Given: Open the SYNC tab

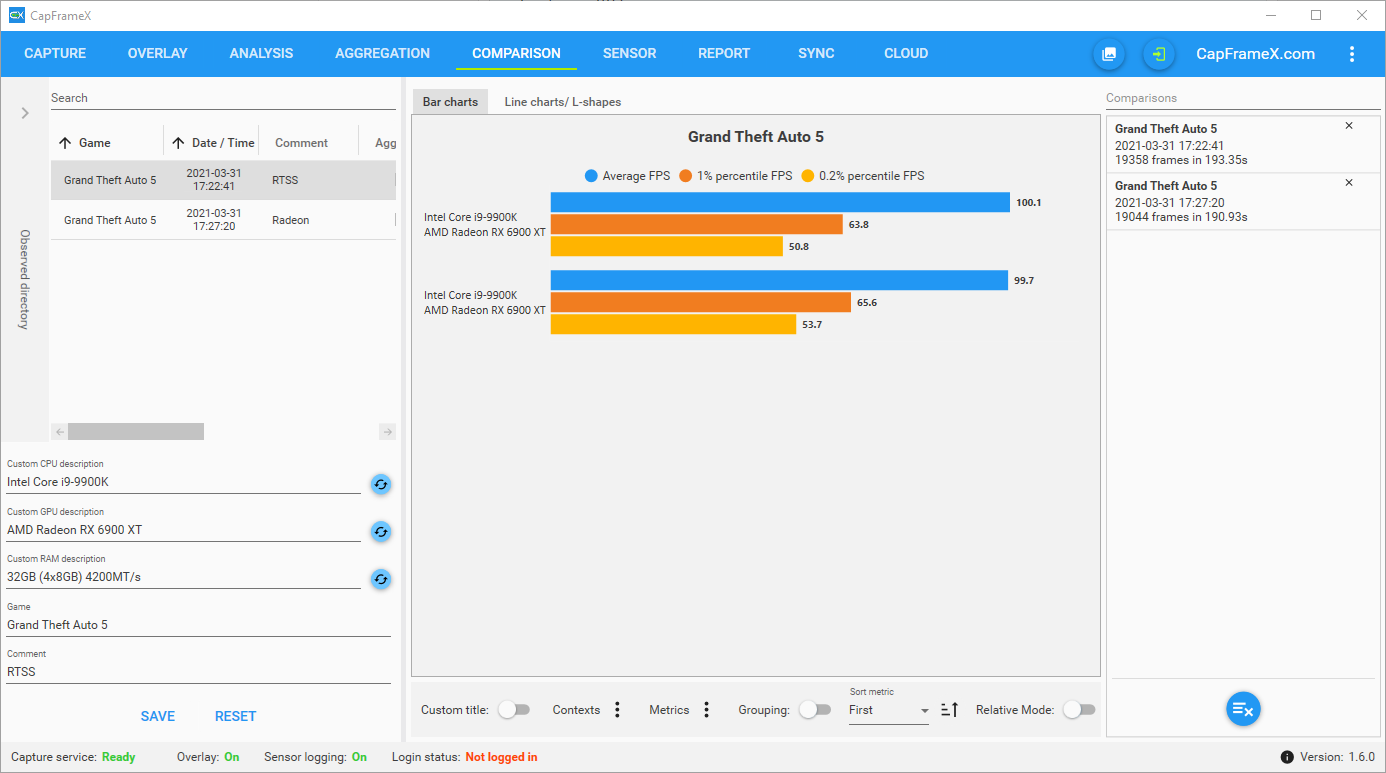Looking at the screenshot, I should [816, 54].
